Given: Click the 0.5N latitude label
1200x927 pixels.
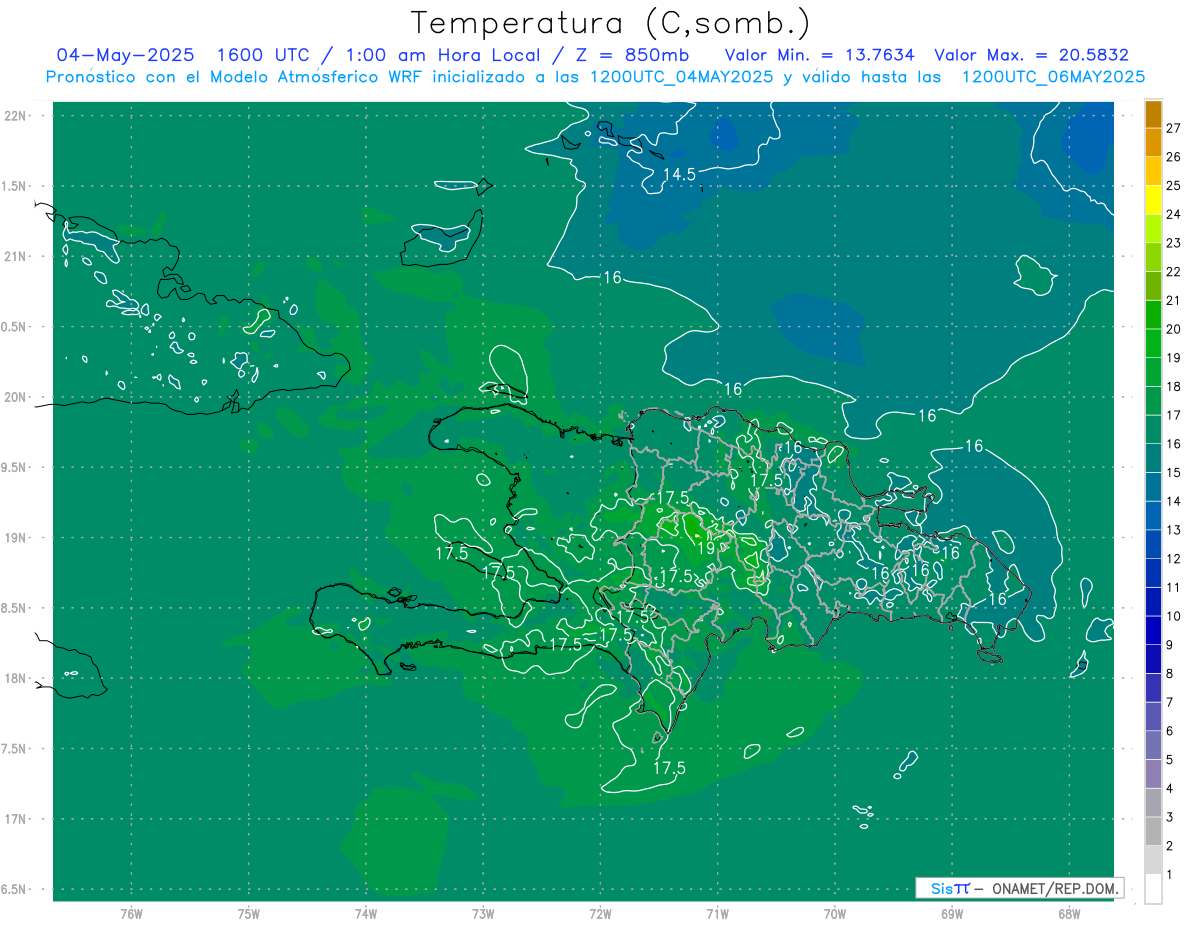Looking at the screenshot, I should point(15,327).
